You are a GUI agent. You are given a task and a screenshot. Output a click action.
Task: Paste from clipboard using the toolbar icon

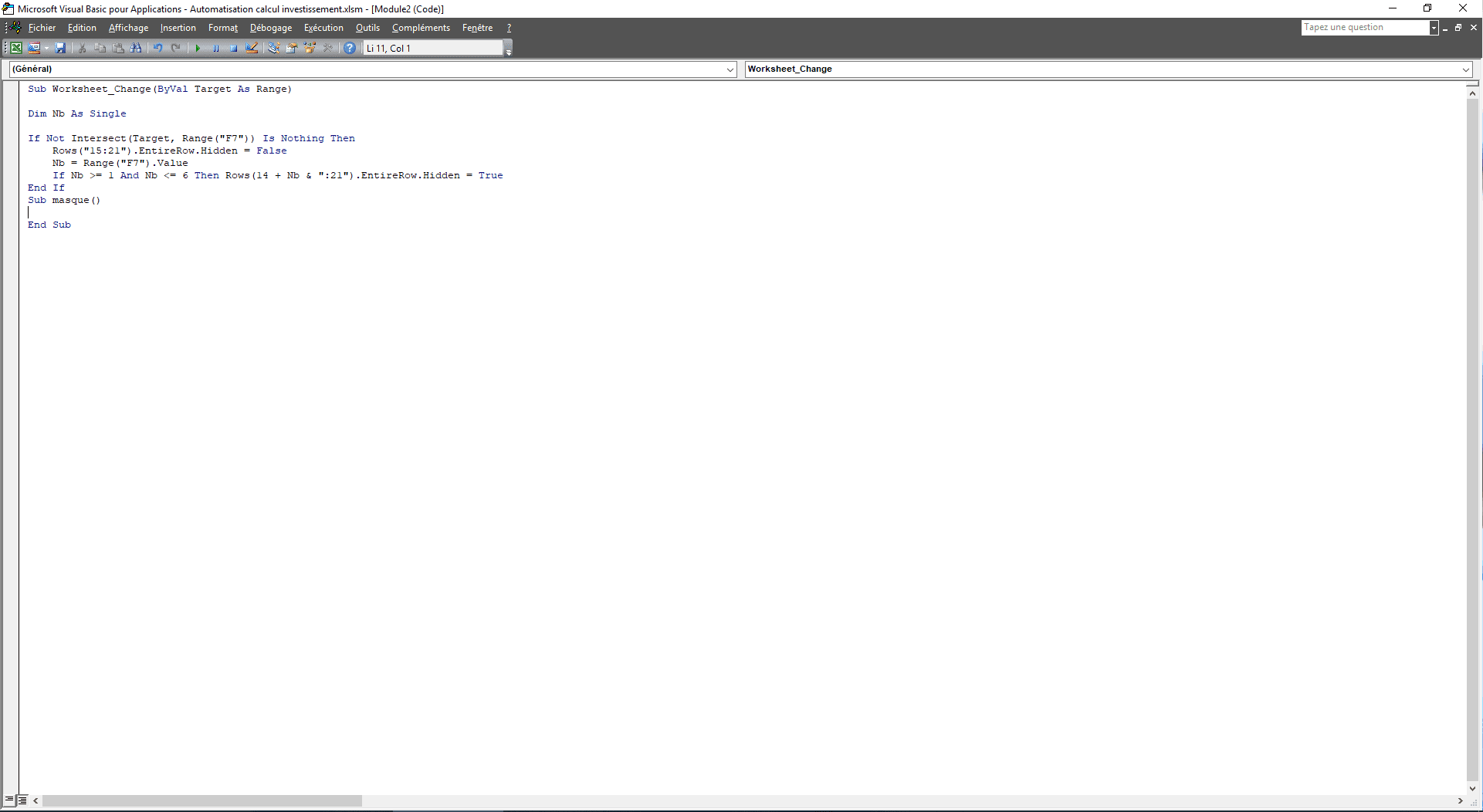tap(118, 48)
